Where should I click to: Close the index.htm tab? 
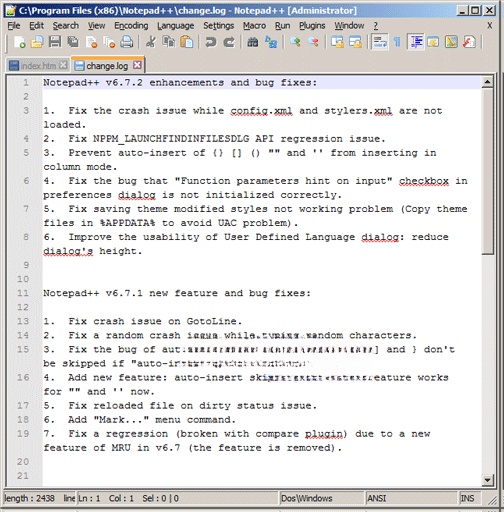click(63, 65)
